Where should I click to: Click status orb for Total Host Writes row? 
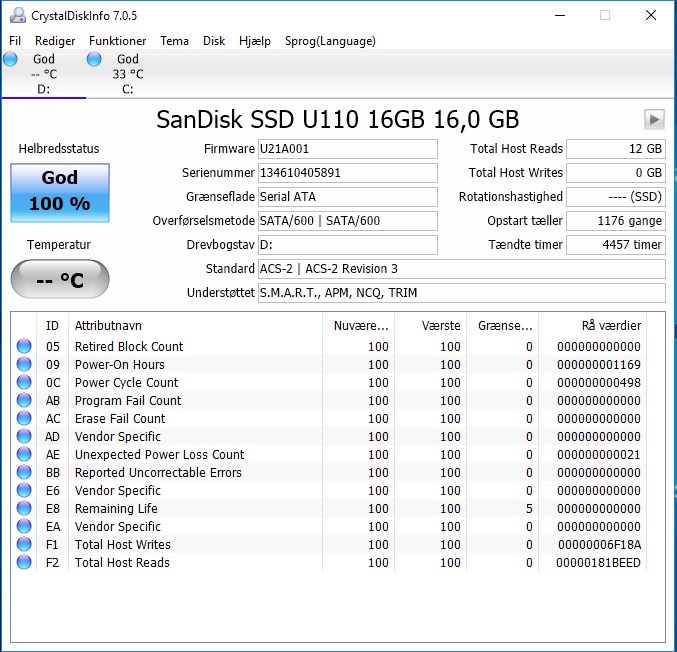pos(24,544)
